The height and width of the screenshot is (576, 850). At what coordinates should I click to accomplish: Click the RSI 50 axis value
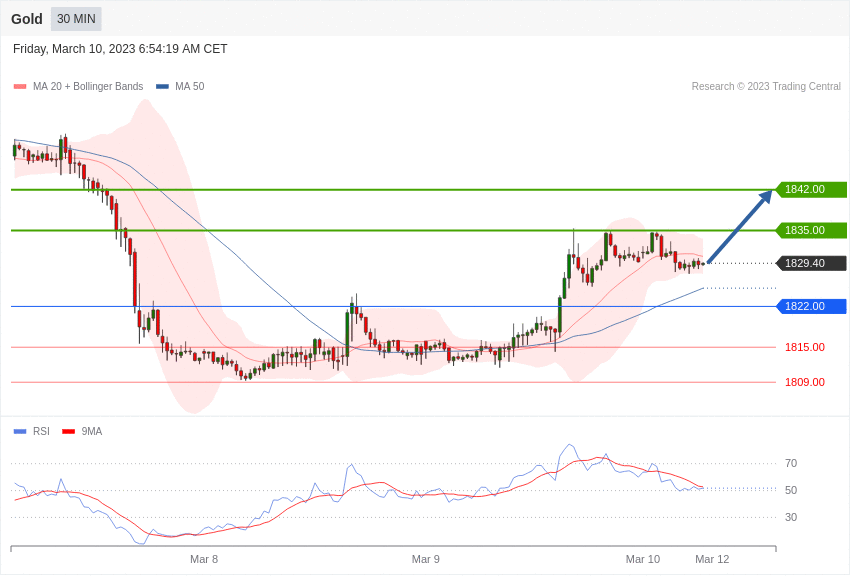[791, 490]
